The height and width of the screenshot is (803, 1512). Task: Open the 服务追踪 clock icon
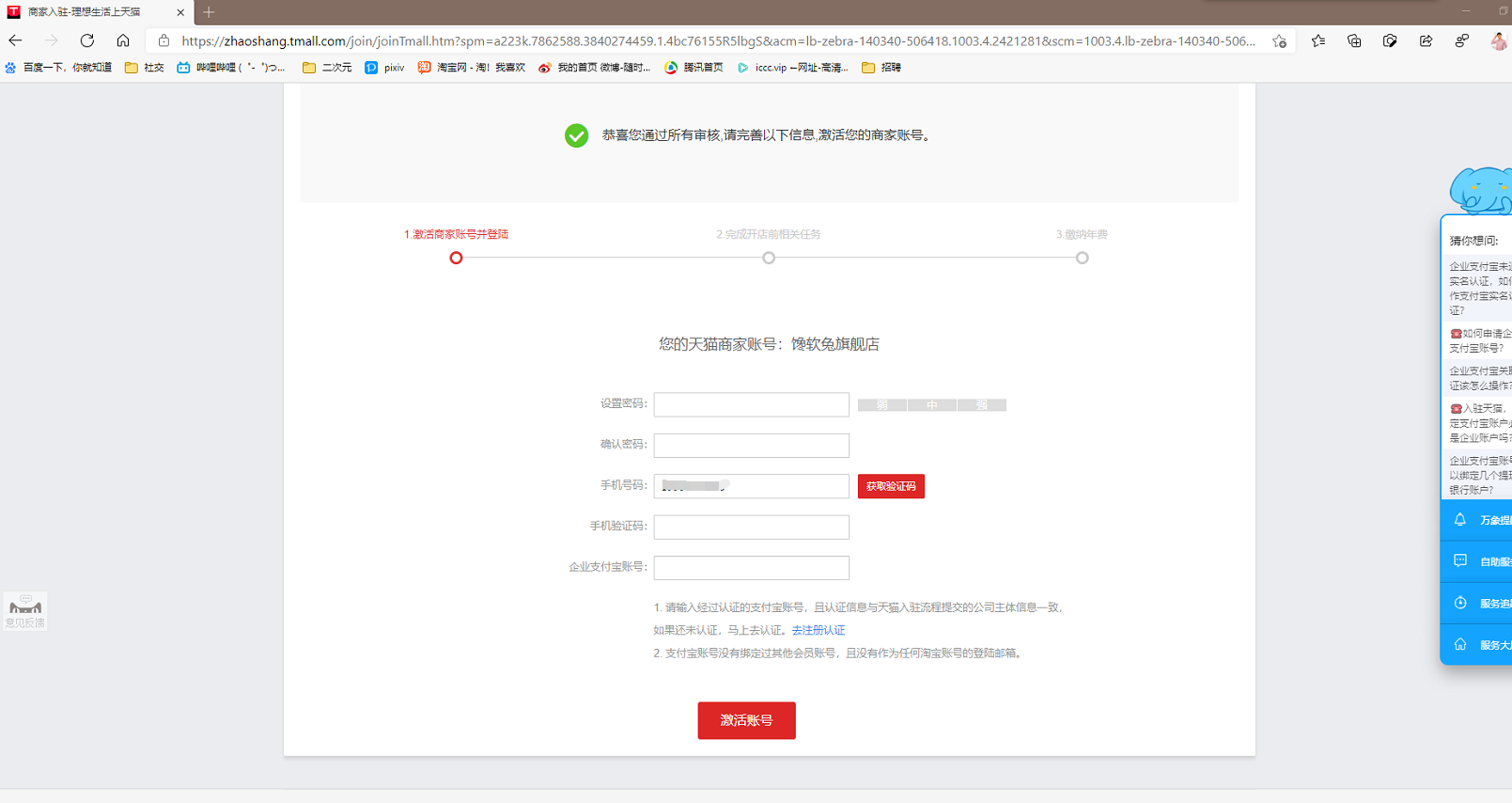pos(1460,603)
